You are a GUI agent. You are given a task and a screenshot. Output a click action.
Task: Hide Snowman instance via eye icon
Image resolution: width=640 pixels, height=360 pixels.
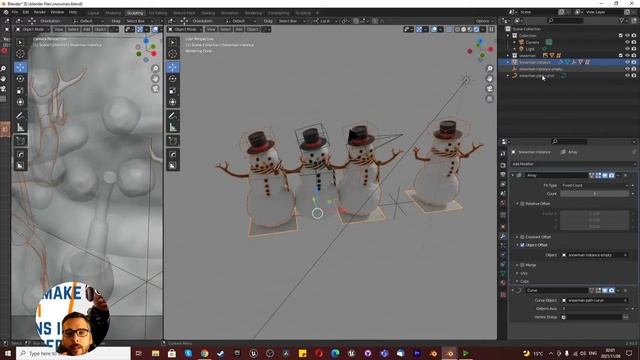tap(627, 62)
